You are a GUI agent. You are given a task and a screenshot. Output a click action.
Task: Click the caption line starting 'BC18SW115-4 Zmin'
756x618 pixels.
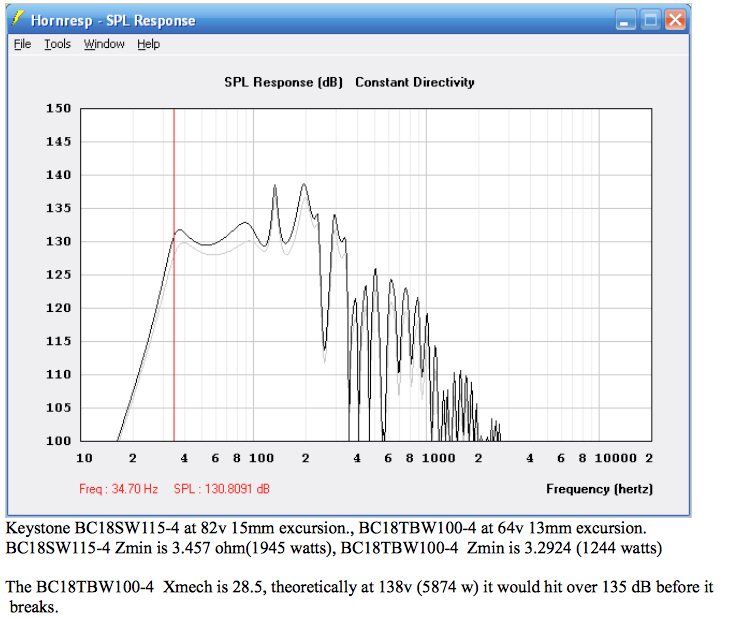pyautogui.click(x=334, y=548)
